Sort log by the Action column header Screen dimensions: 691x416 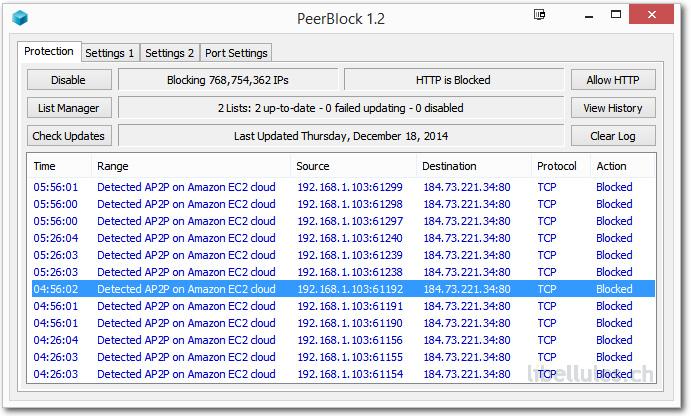point(623,166)
